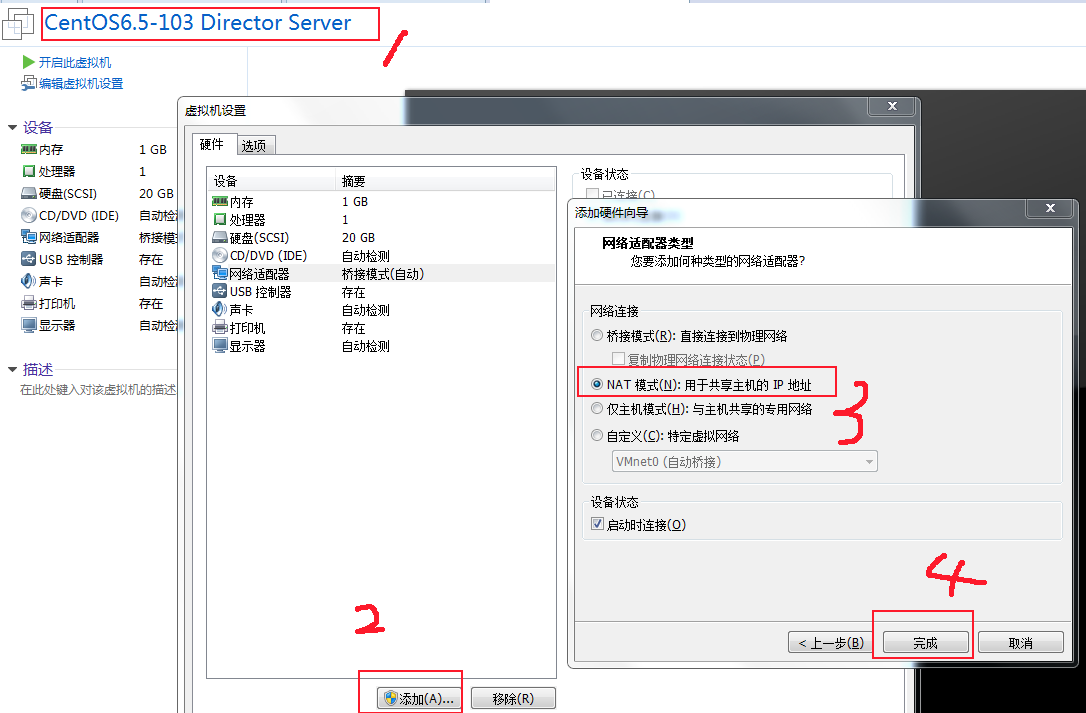The image size is (1086, 713).
Task: Switch to the 硬件 tab
Action: click(x=214, y=144)
